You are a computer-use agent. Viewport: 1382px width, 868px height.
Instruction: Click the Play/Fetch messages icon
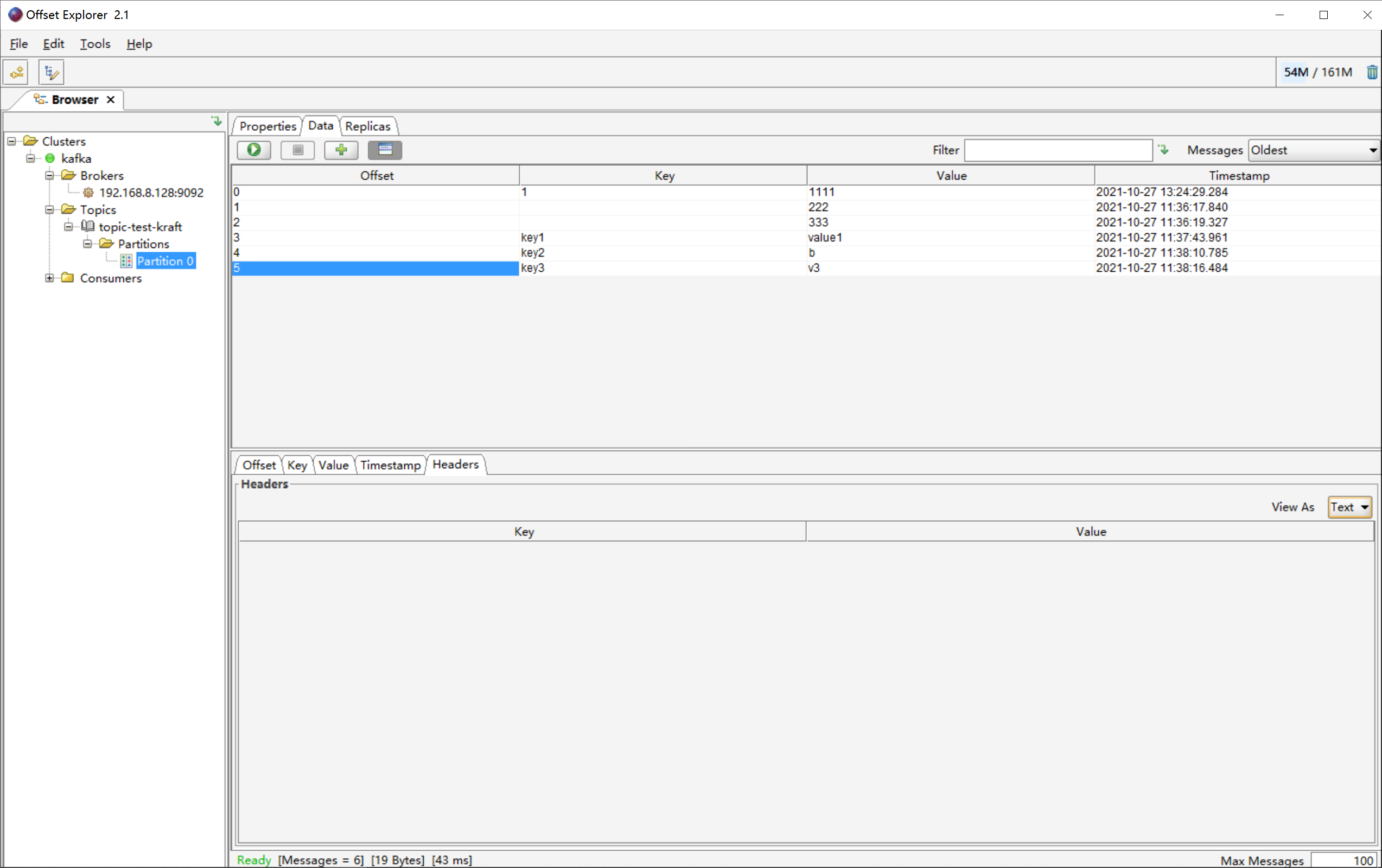point(255,149)
